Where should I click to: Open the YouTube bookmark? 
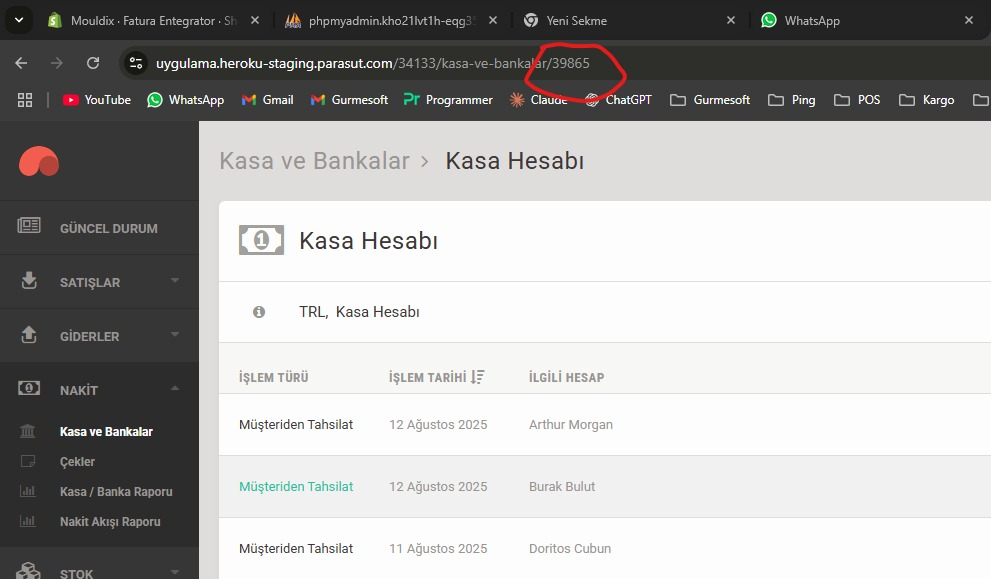point(97,100)
